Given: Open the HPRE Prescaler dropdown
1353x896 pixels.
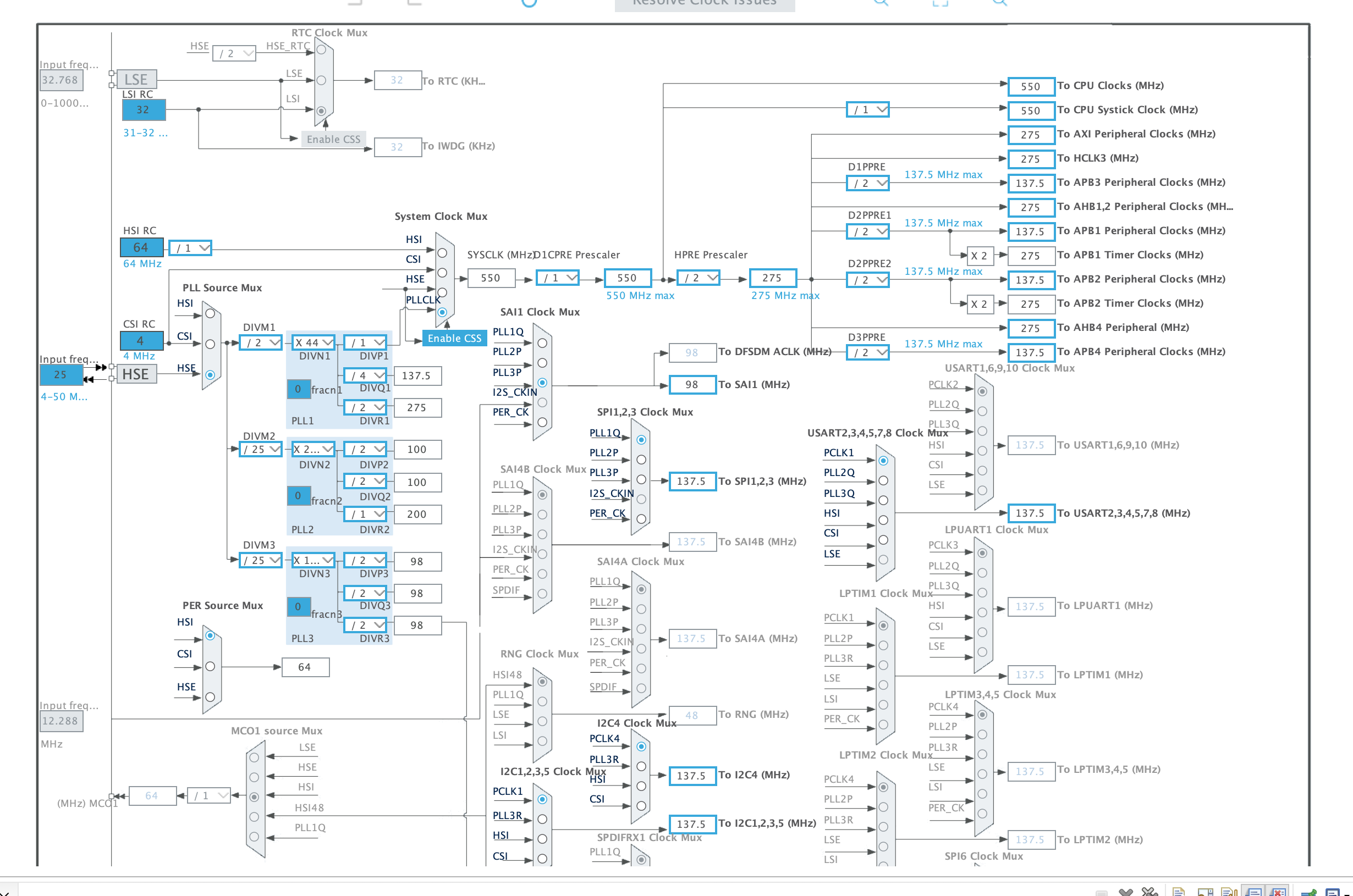Looking at the screenshot, I should click(x=697, y=278).
